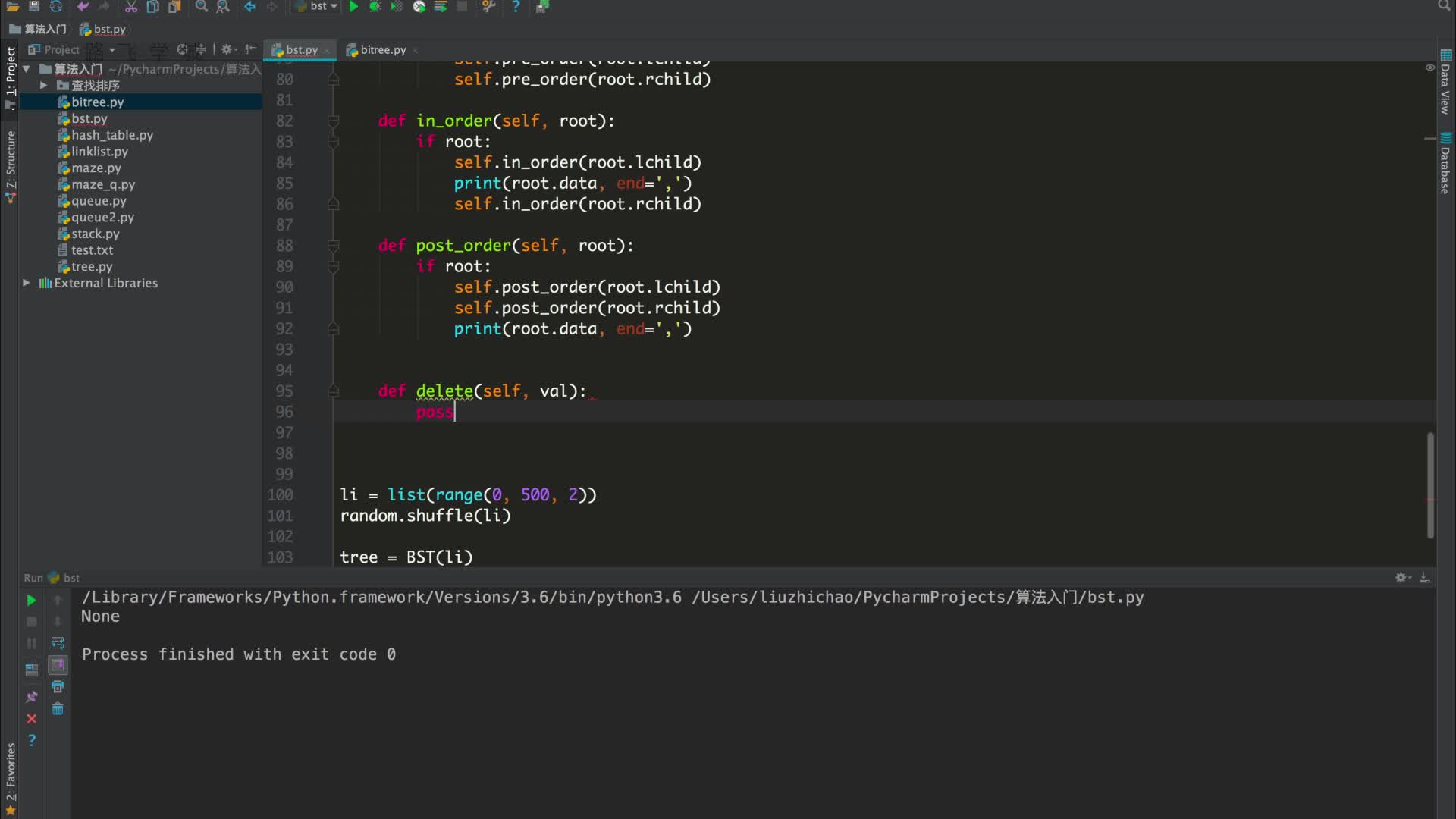Click the Save All floppy icon
This screenshot has width=1456, height=819.
click(x=34, y=6)
